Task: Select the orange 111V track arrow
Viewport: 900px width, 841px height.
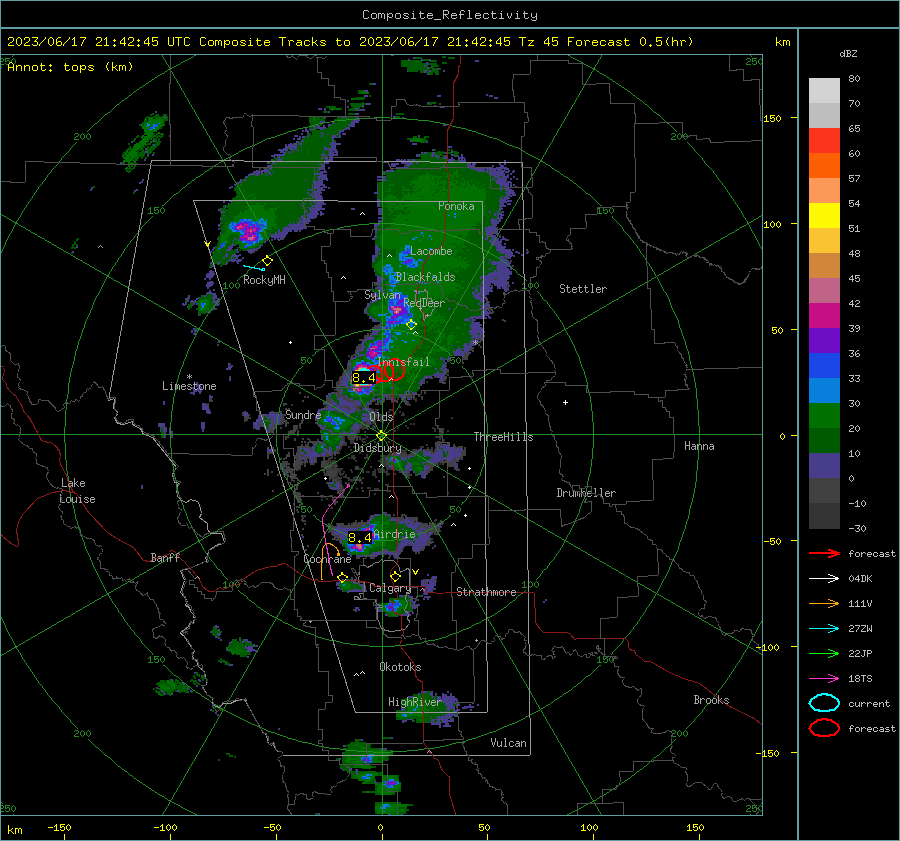Action: pyautogui.click(x=824, y=603)
